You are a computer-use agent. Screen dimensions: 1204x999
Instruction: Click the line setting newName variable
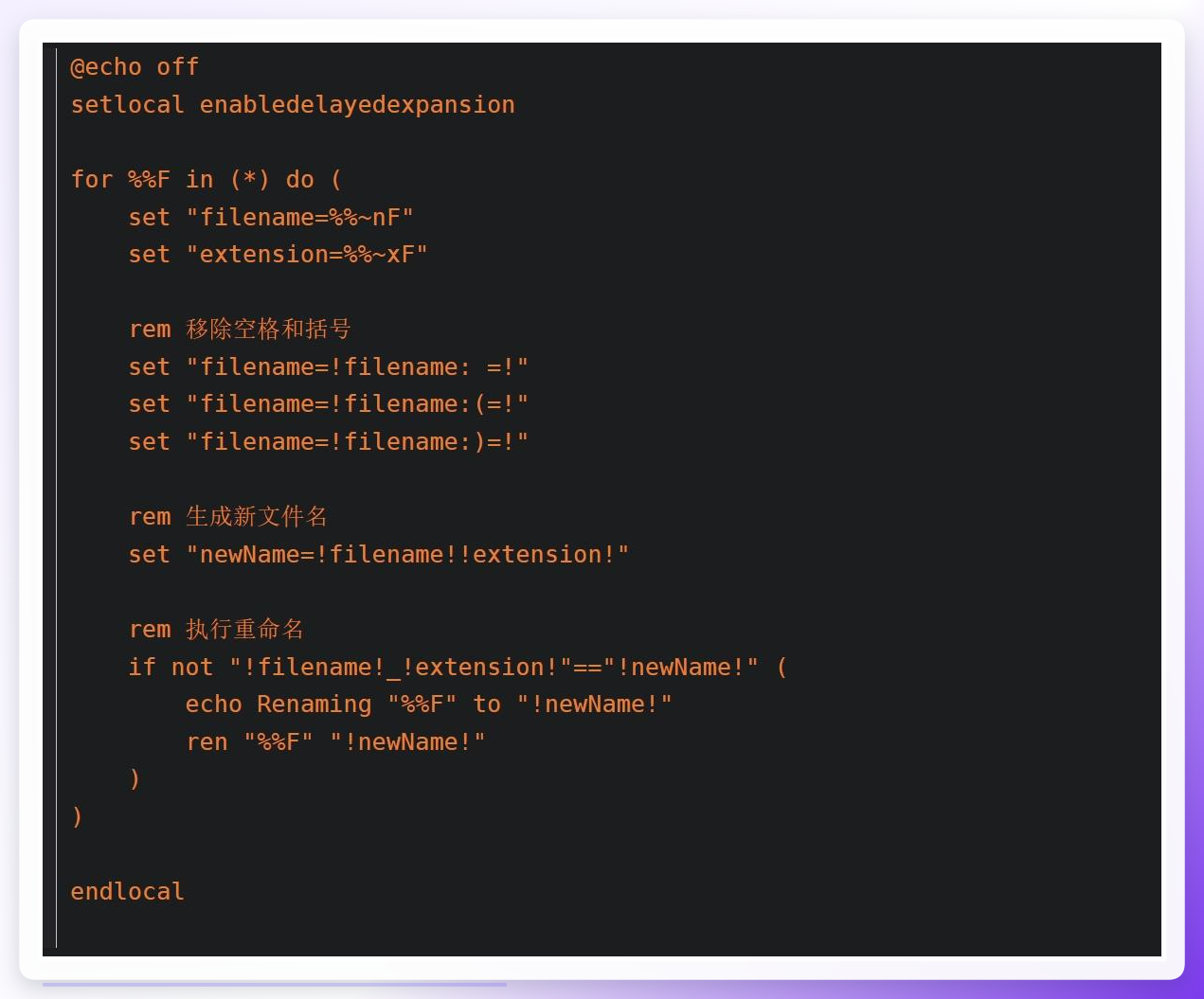tap(379, 555)
